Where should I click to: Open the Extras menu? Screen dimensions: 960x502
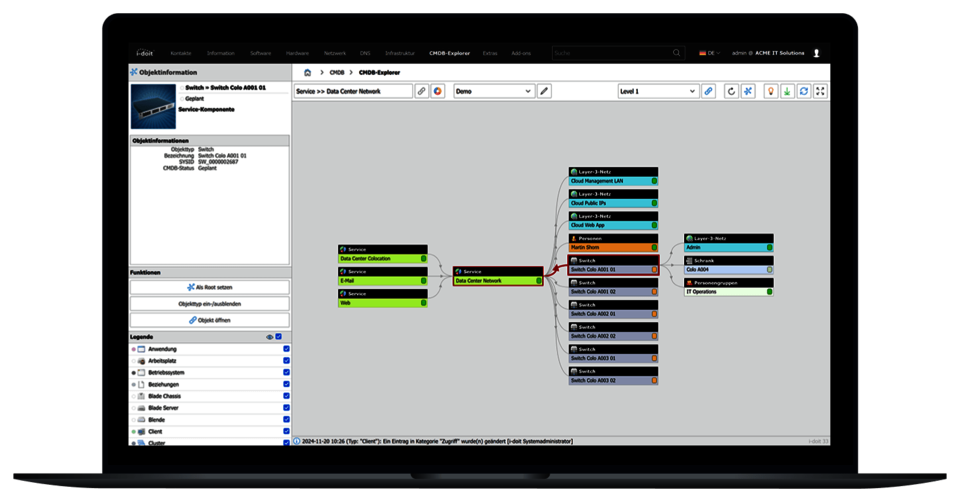490,53
